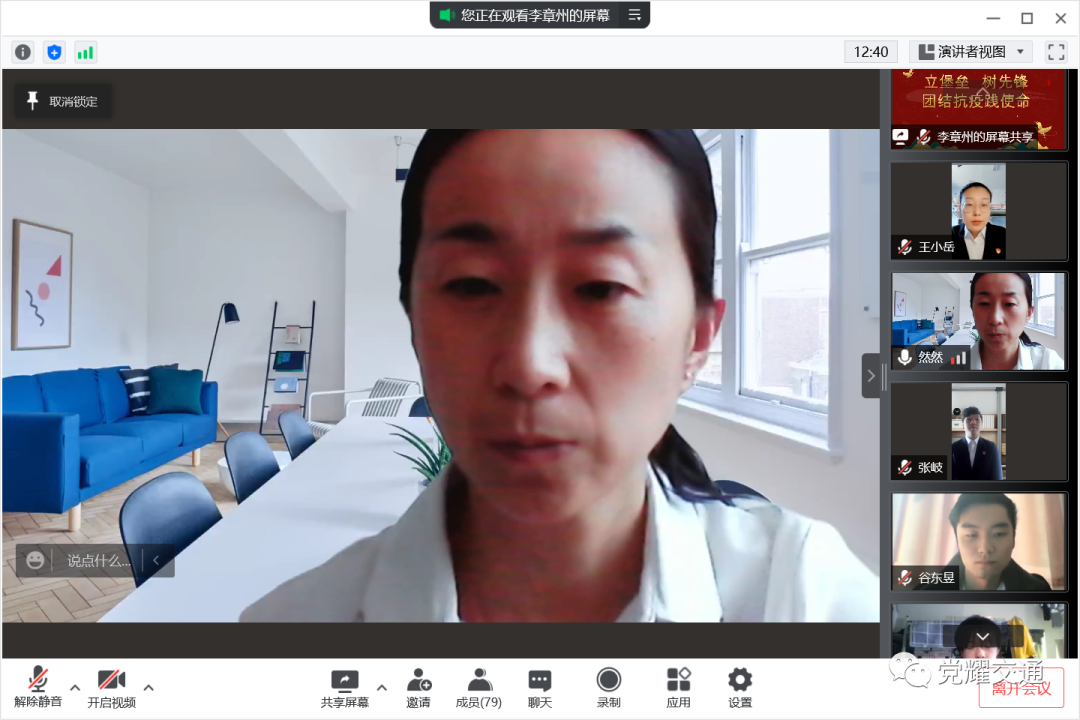Open the blue security shield icon

[x=54, y=52]
